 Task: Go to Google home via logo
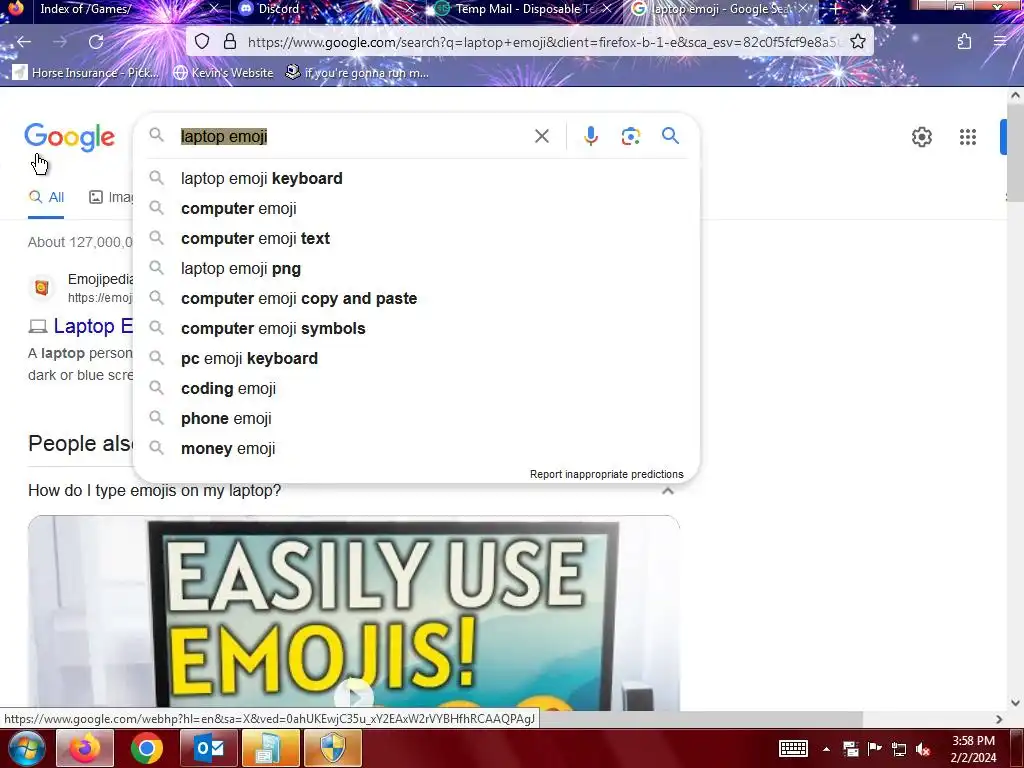(x=70, y=137)
